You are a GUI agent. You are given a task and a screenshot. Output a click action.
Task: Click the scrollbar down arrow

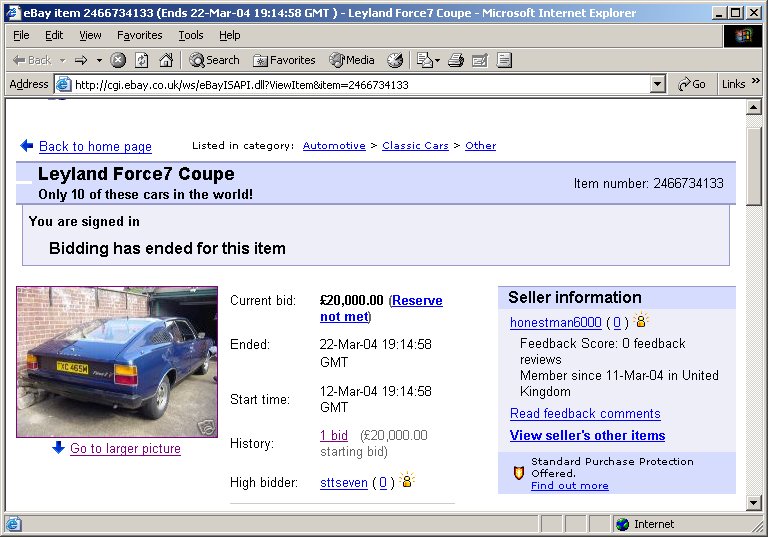[753, 503]
